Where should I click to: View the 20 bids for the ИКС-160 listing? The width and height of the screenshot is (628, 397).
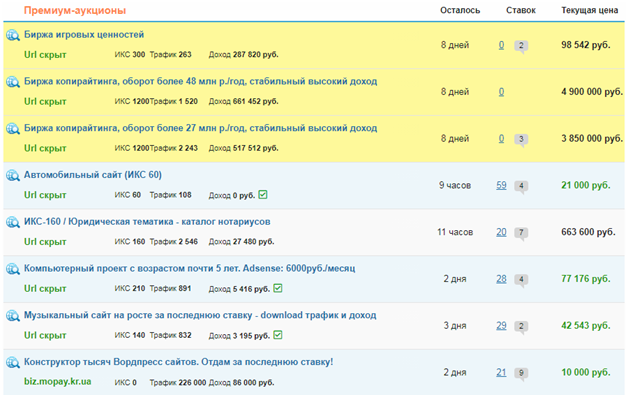[501, 232]
